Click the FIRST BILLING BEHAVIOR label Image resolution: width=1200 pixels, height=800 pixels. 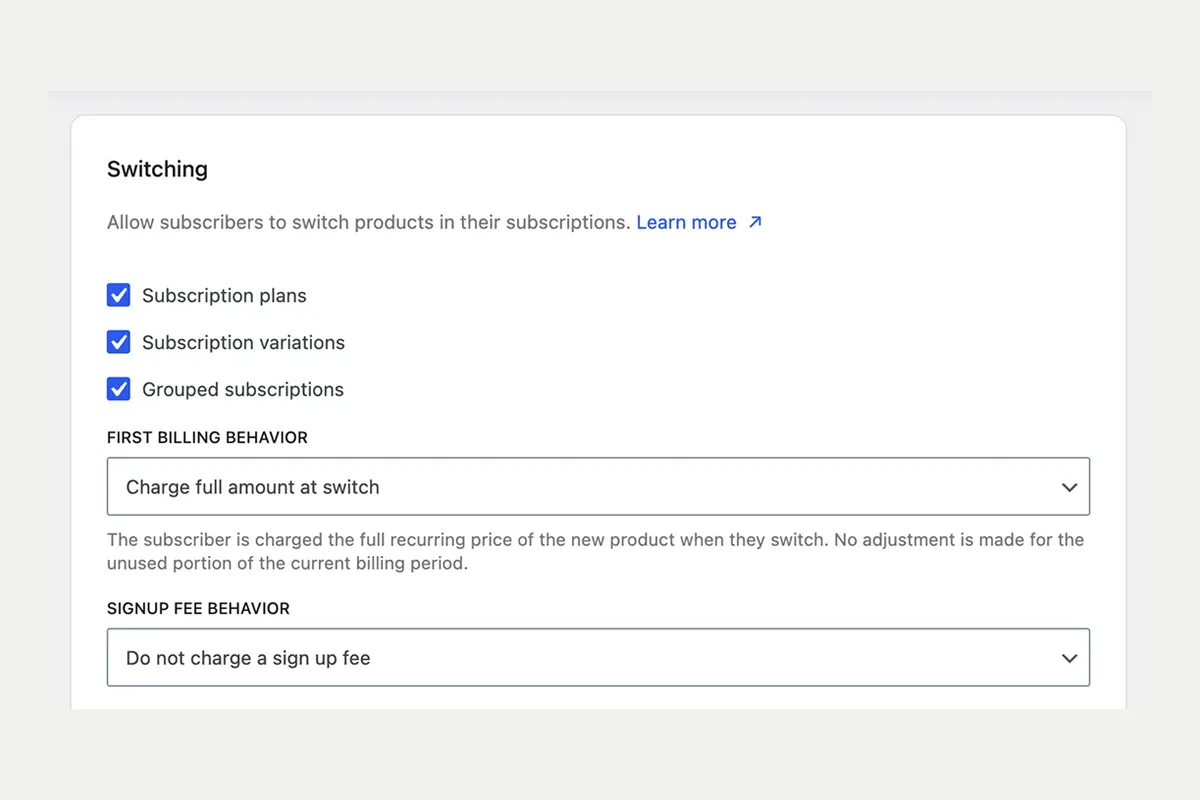coord(207,437)
